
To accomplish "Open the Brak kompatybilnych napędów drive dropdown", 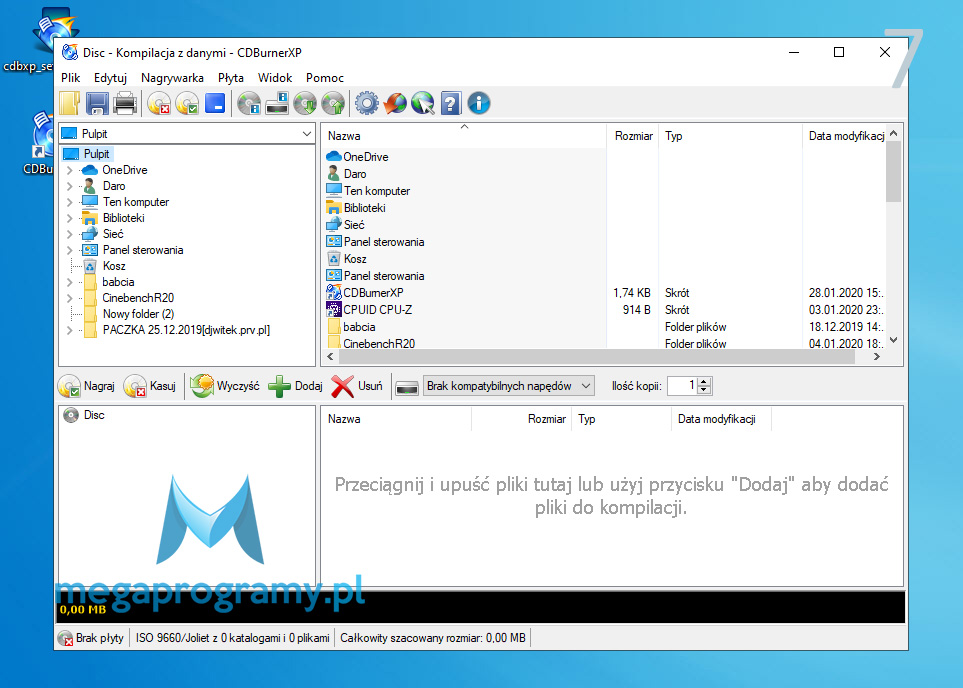I will (509, 386).
